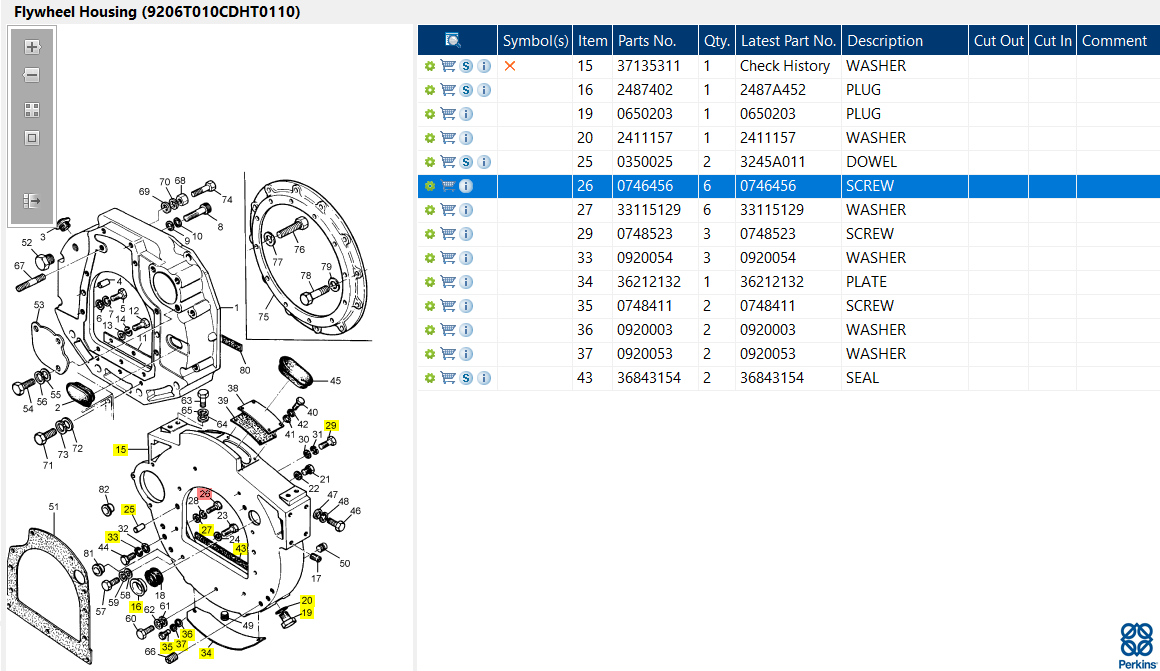
Task: Open the Check History link
Action: pyautogui.click(x=785, y=66)
